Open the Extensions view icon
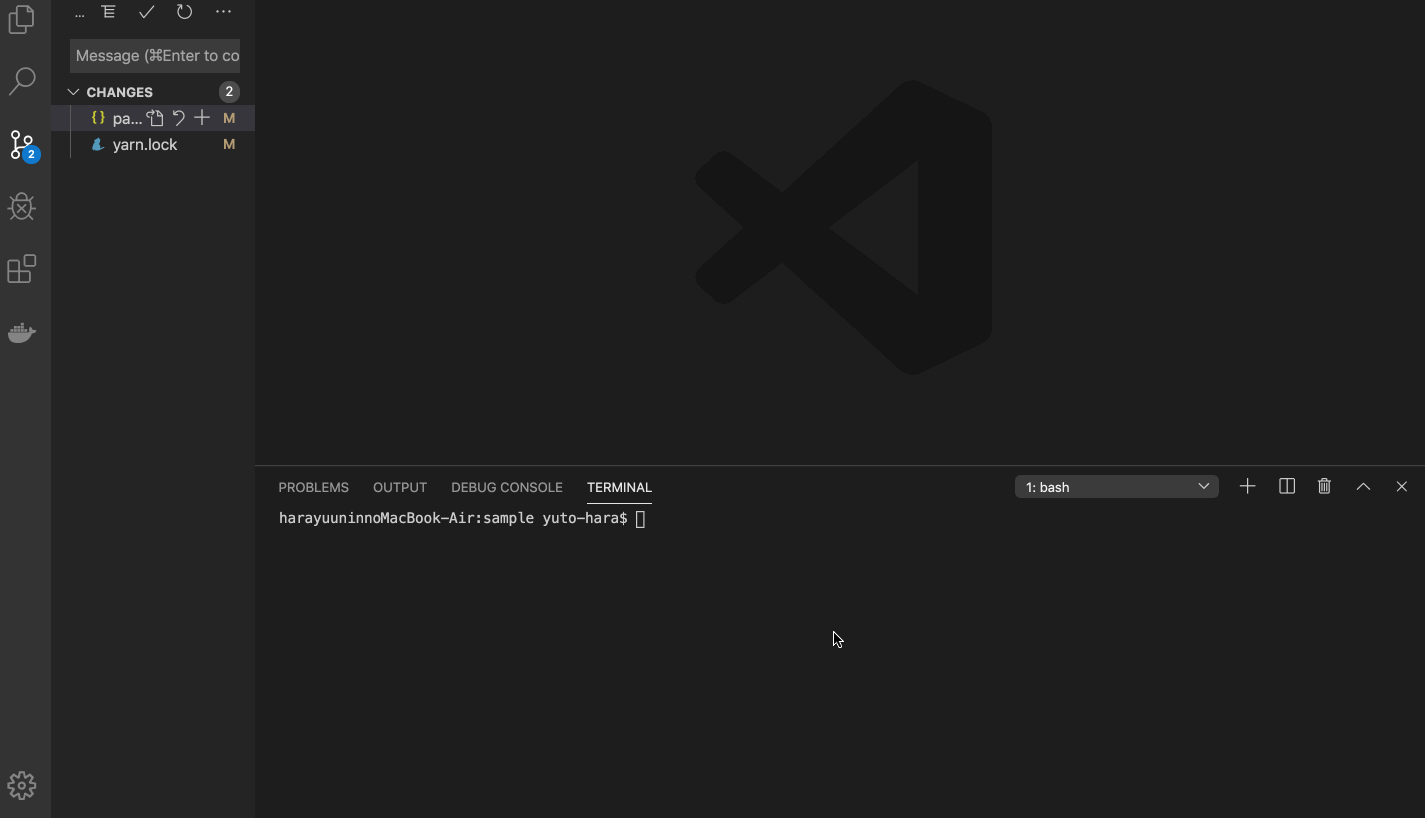Viewport: 1425px width, 818px height. [x=22, y=269]
